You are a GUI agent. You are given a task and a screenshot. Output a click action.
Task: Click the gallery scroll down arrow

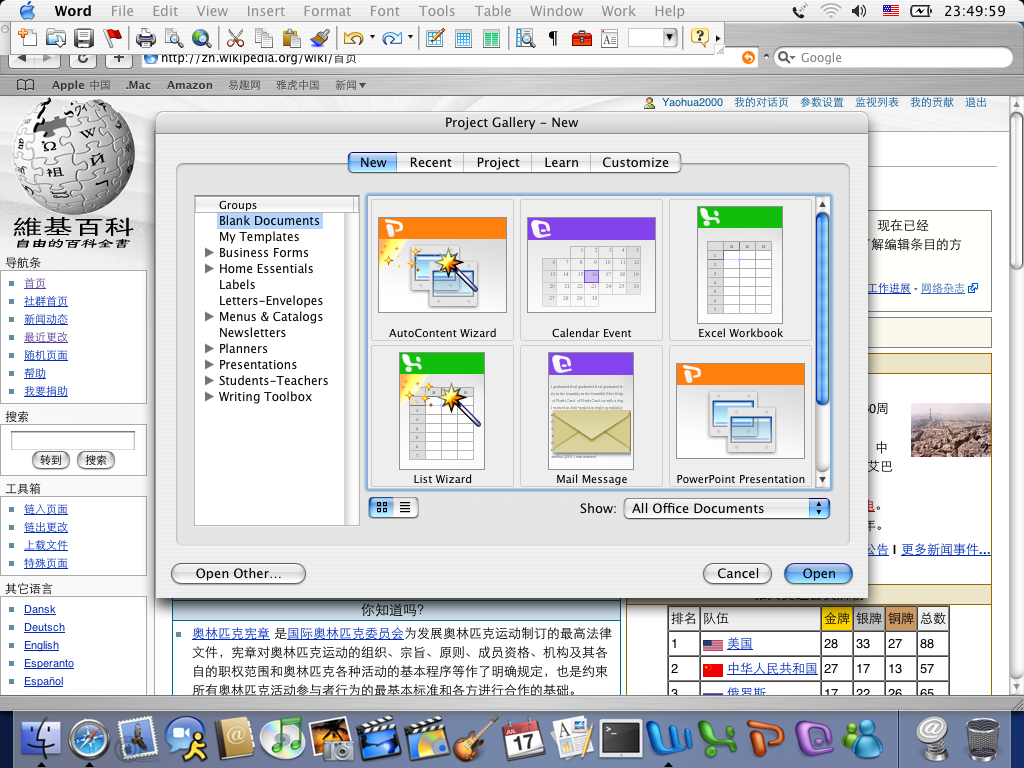point(822,480)
